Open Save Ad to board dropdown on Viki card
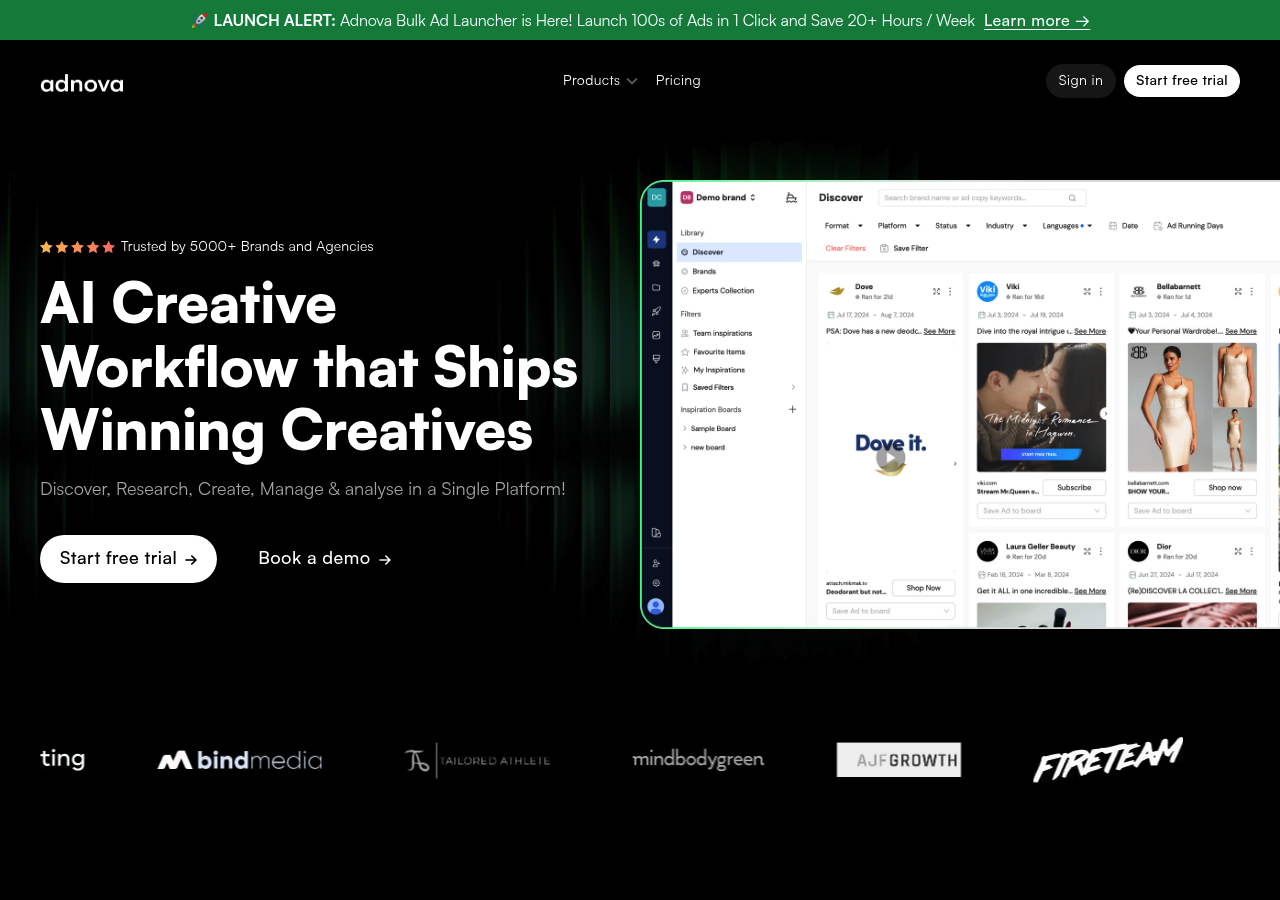The width and height of the screenshot is (1280, 900). (1041, 511)
